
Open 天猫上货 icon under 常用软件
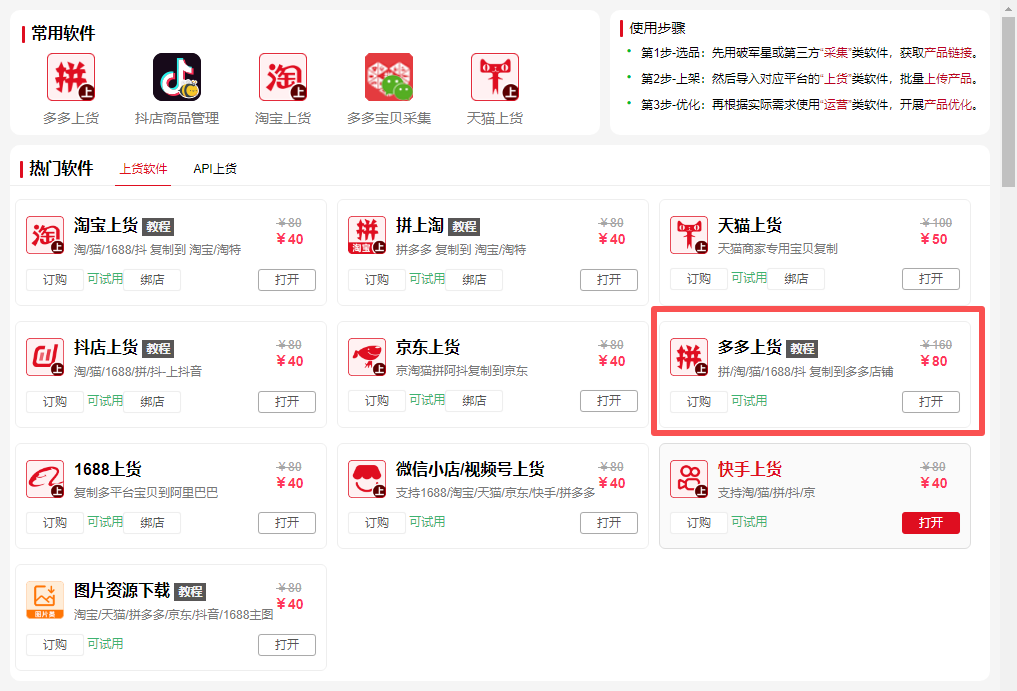coord(495,77)
